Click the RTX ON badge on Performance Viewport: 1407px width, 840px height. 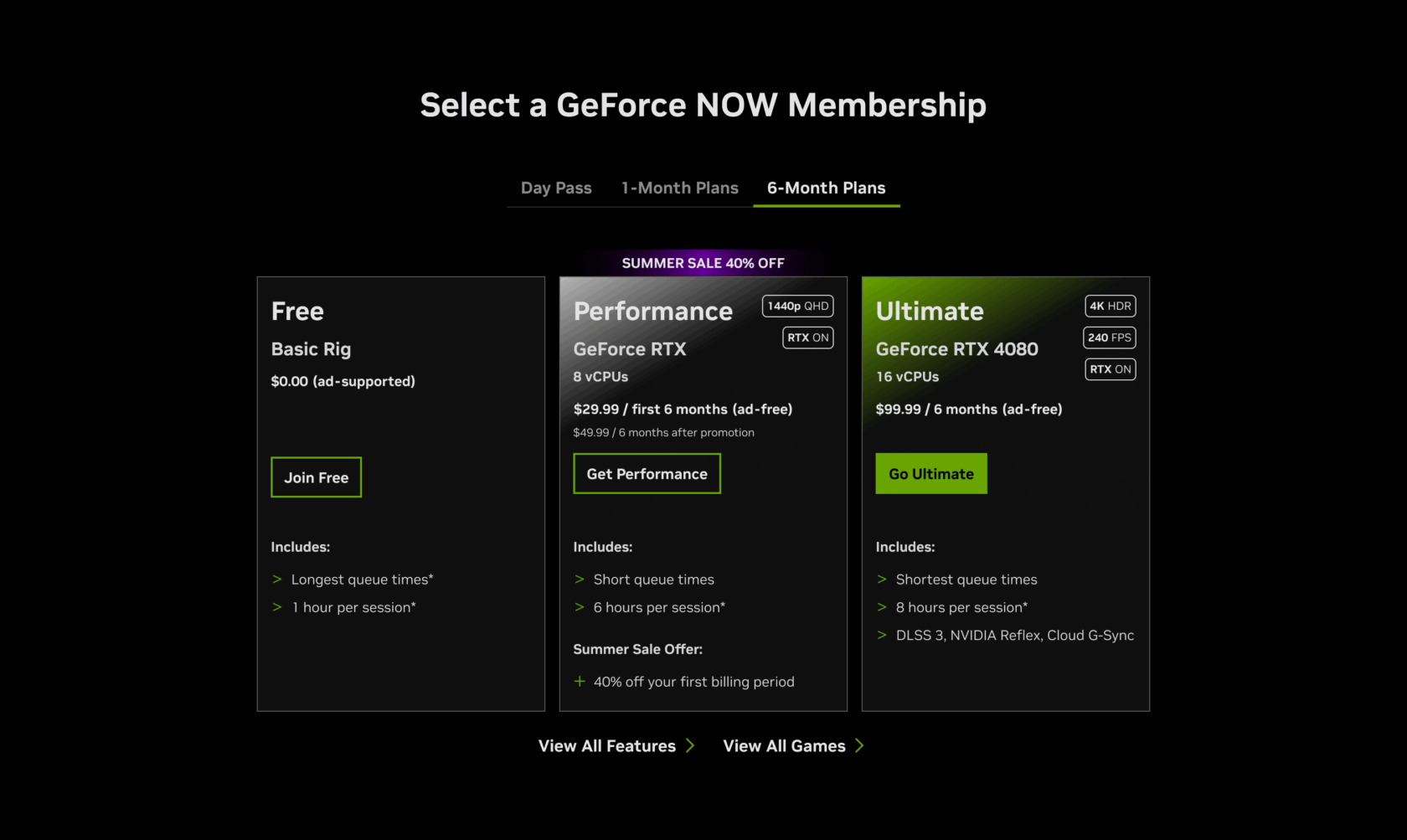click(807, 338)
